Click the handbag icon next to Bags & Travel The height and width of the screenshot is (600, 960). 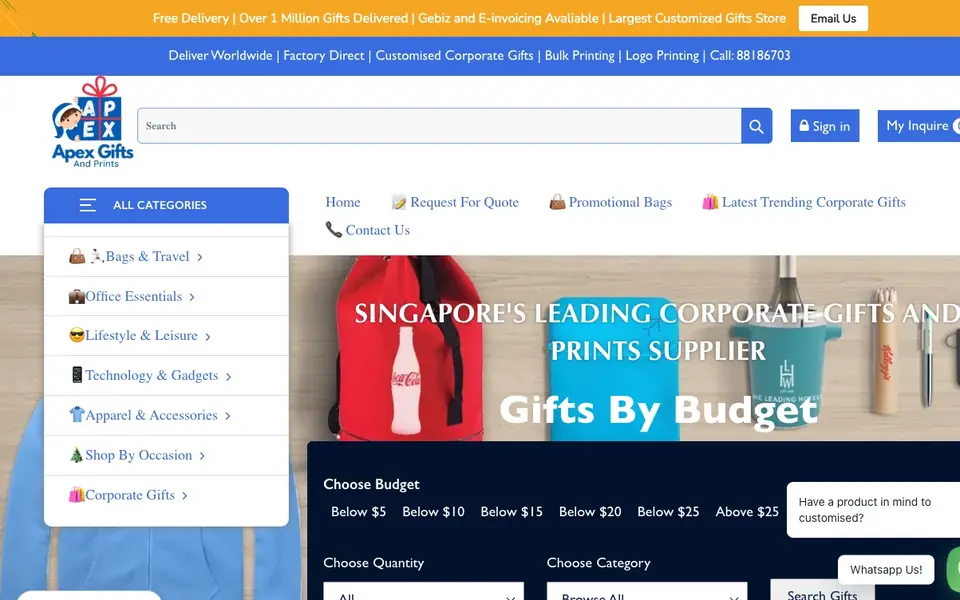[77, 257]
